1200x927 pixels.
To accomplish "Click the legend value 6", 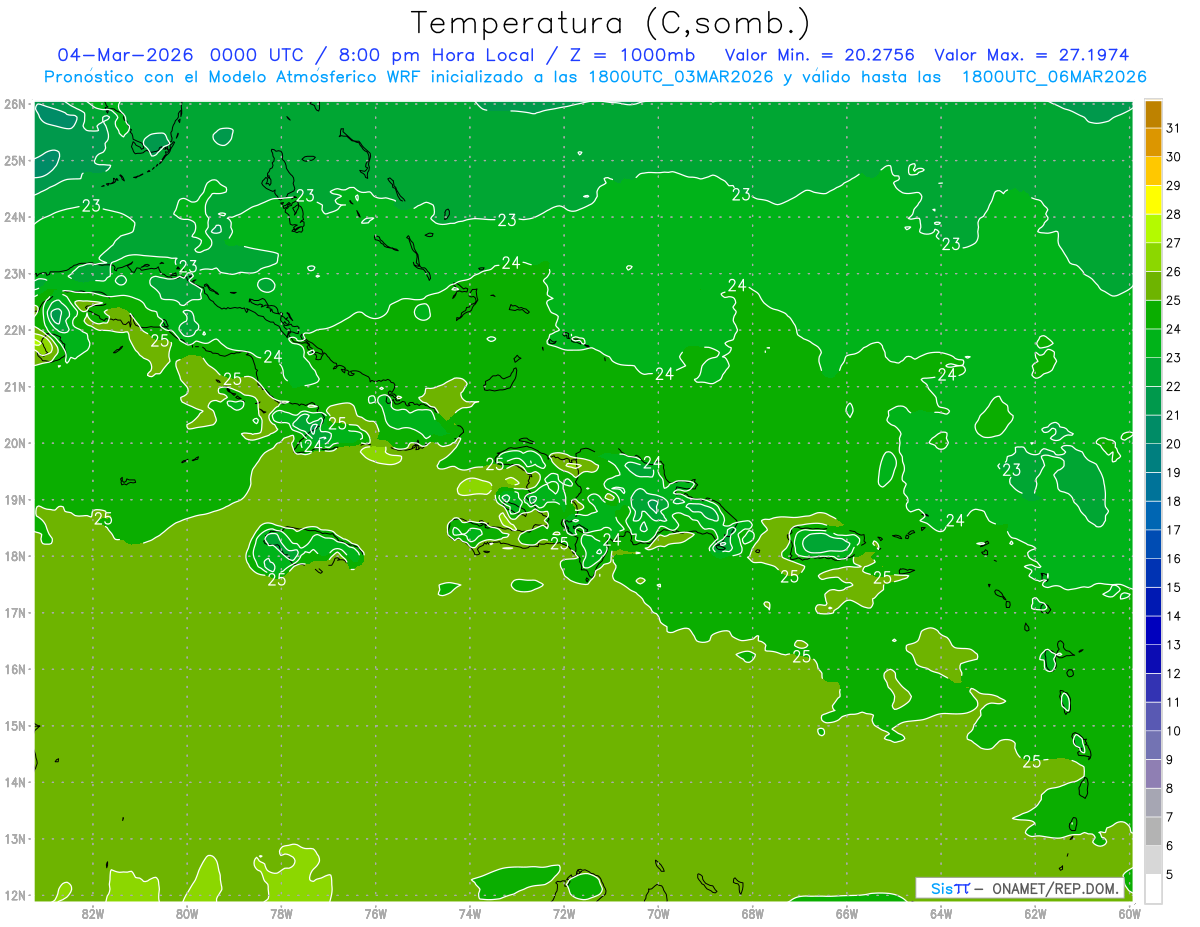I will 1169,846.
